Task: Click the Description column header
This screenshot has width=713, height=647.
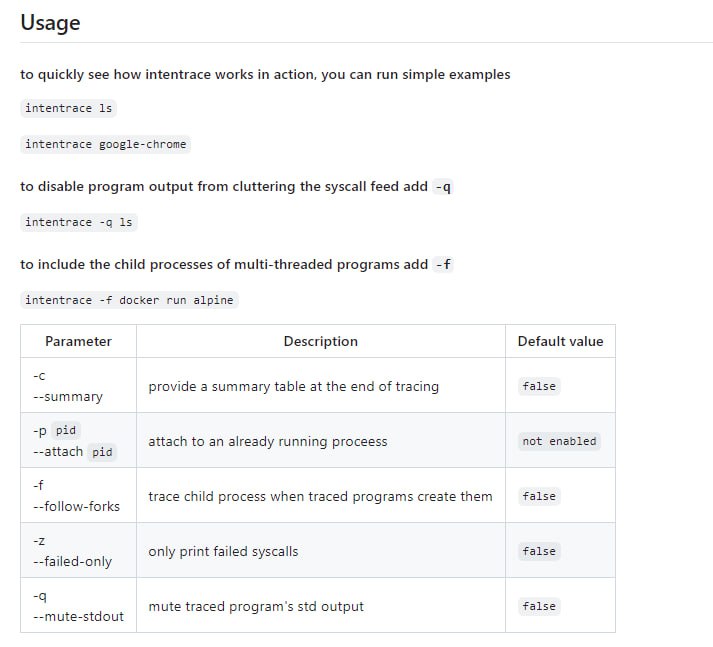Action: pos(320,341)
